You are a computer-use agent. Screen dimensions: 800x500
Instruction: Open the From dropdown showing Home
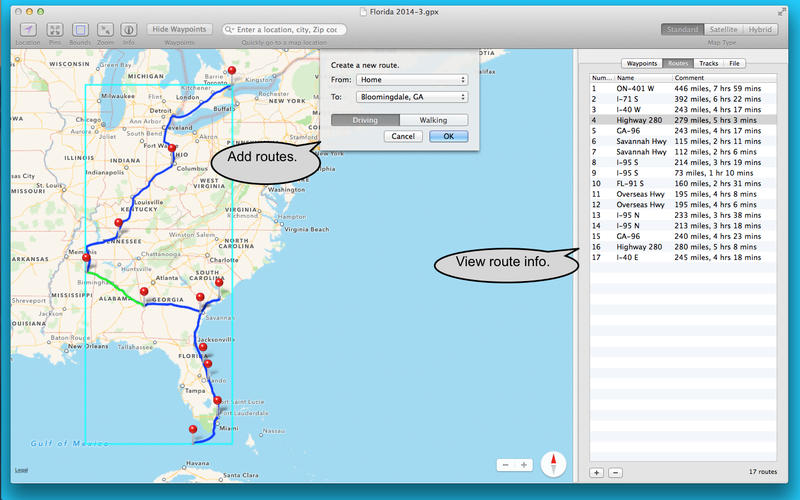tap(412, 80)
